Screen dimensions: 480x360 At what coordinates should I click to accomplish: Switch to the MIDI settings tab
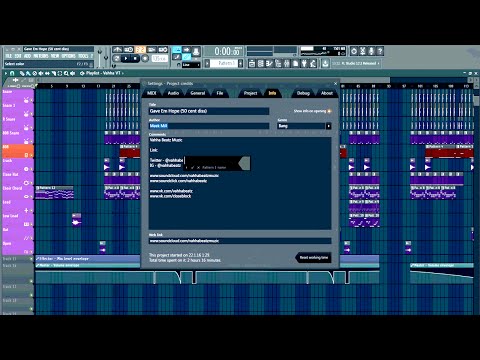tap(152, 93)
